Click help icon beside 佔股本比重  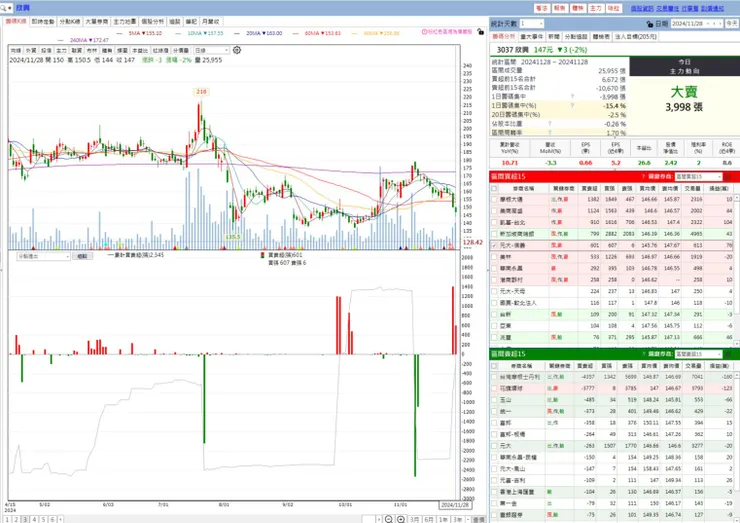tap(550, 124)
